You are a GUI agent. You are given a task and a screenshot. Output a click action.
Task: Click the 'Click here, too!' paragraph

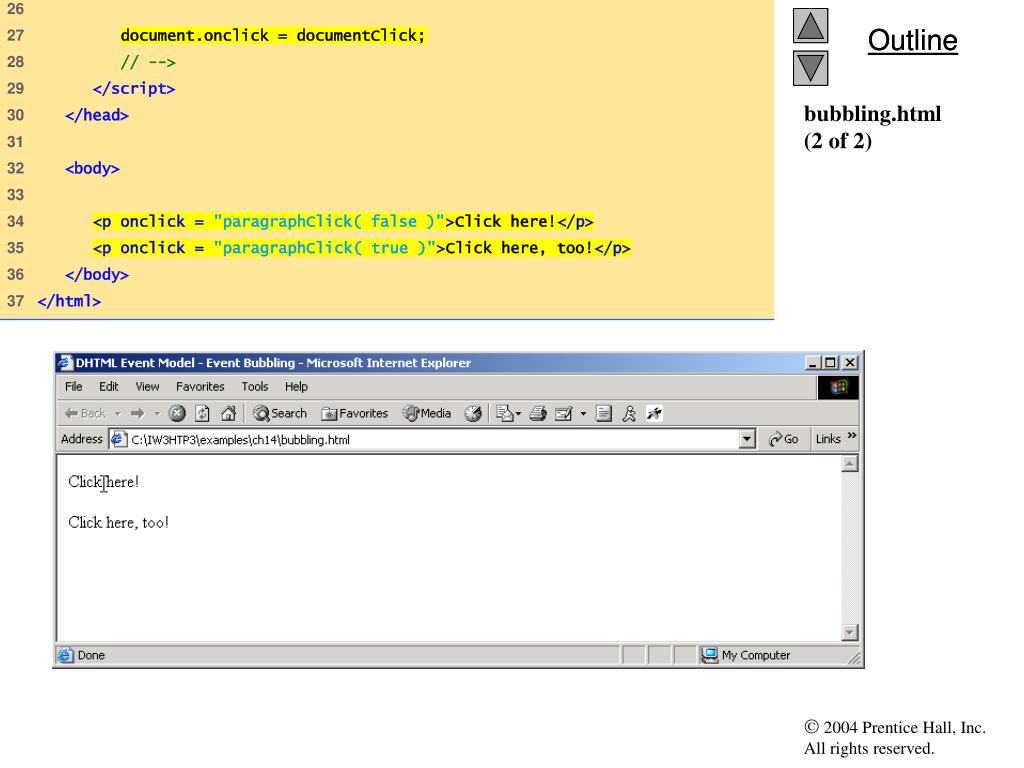pos(118,522)
